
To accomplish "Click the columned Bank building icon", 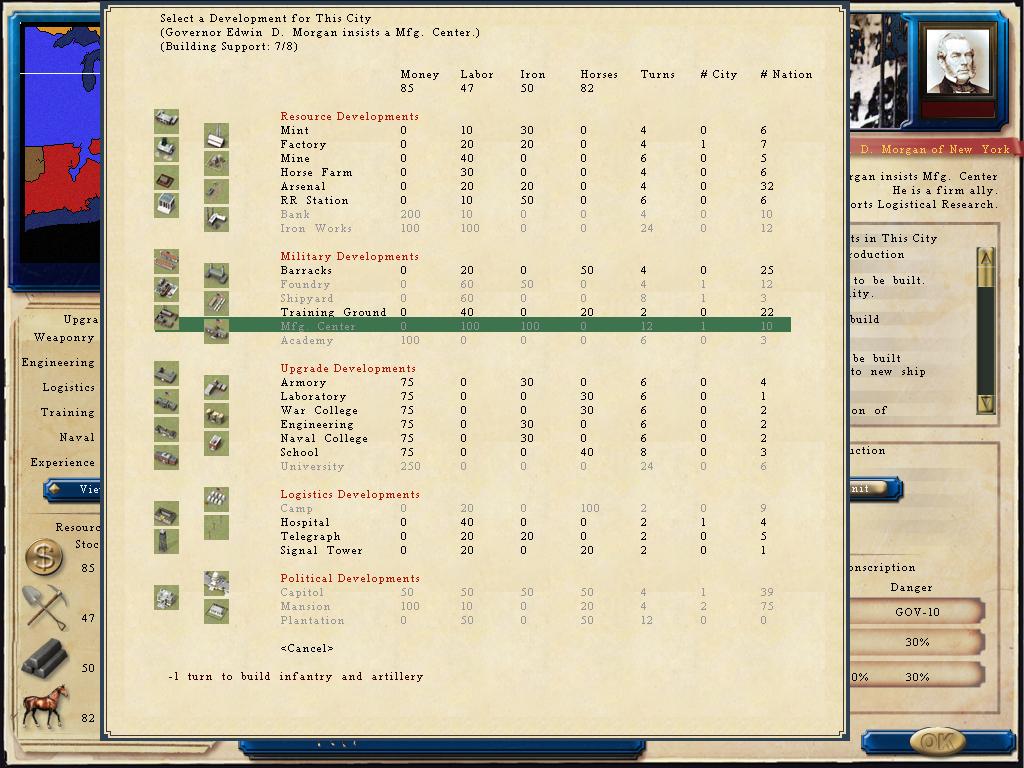I will (167, 205).
